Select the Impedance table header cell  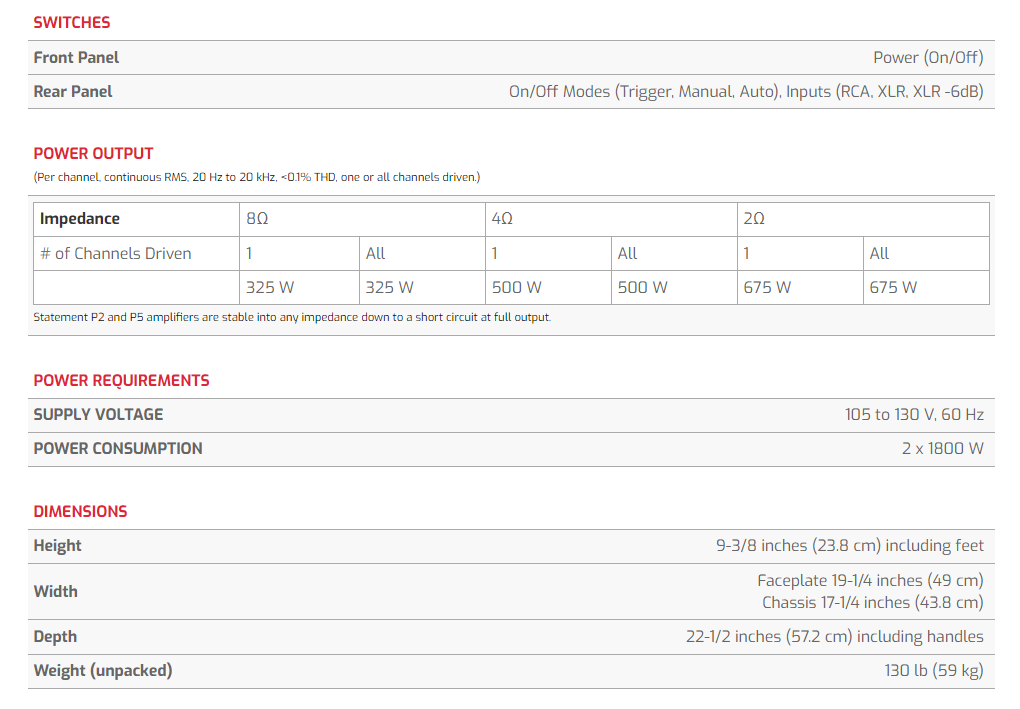pyautogui.click(x=80, y=219)
